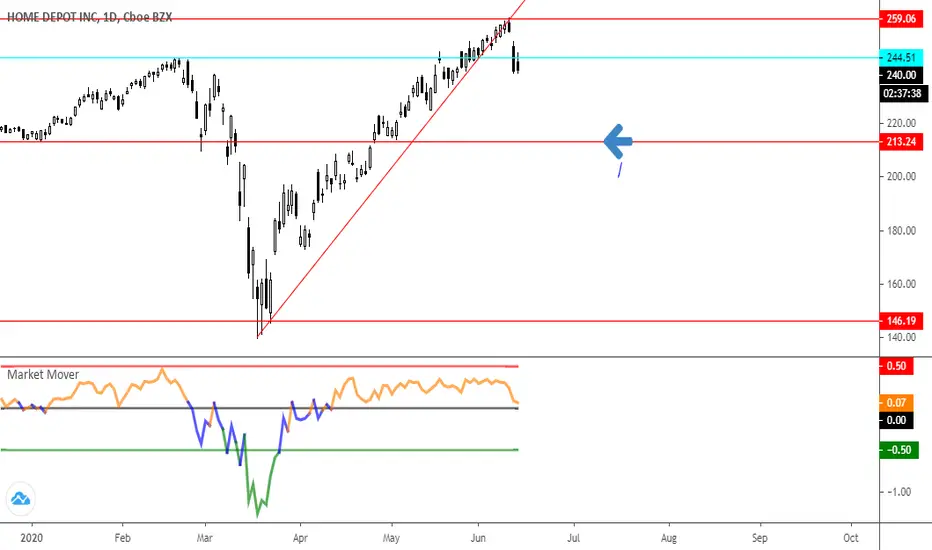Click the 2020 label on time axis
Image resolution: width=932 pixels, height=550 pixels.
[x=32, y=538]
